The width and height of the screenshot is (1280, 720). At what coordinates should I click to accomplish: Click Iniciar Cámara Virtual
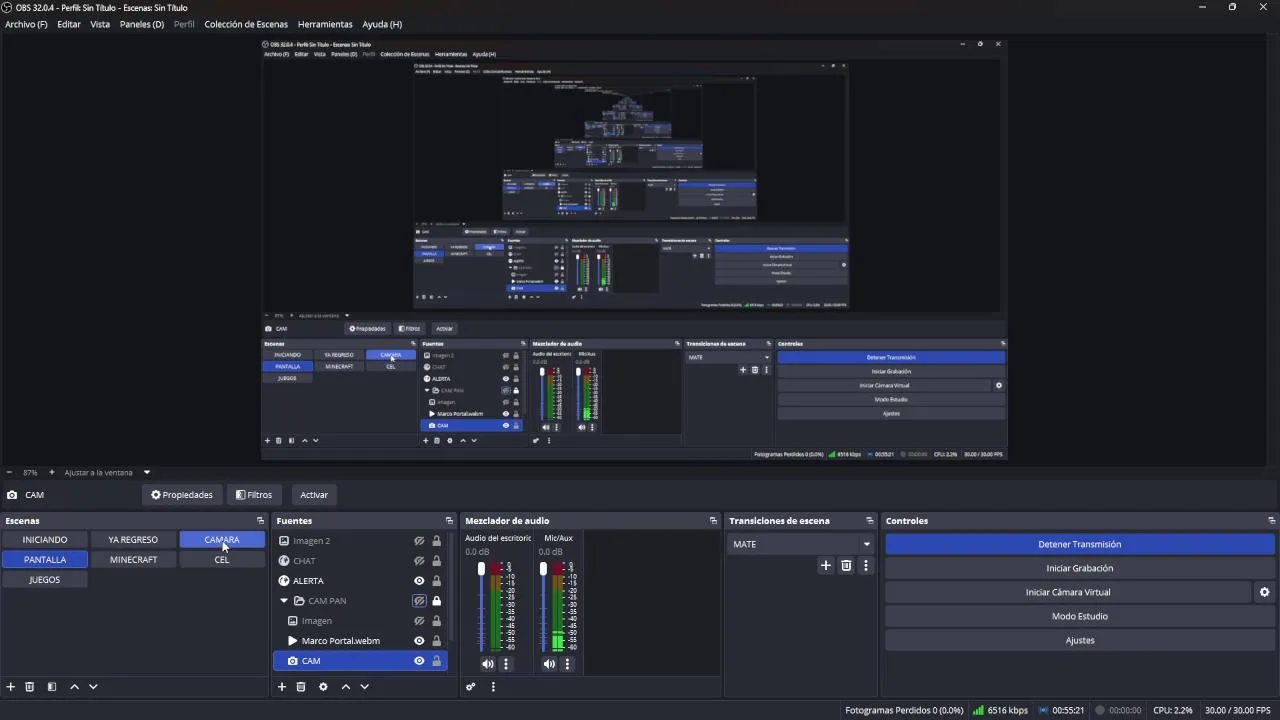tap(1067, 592)
